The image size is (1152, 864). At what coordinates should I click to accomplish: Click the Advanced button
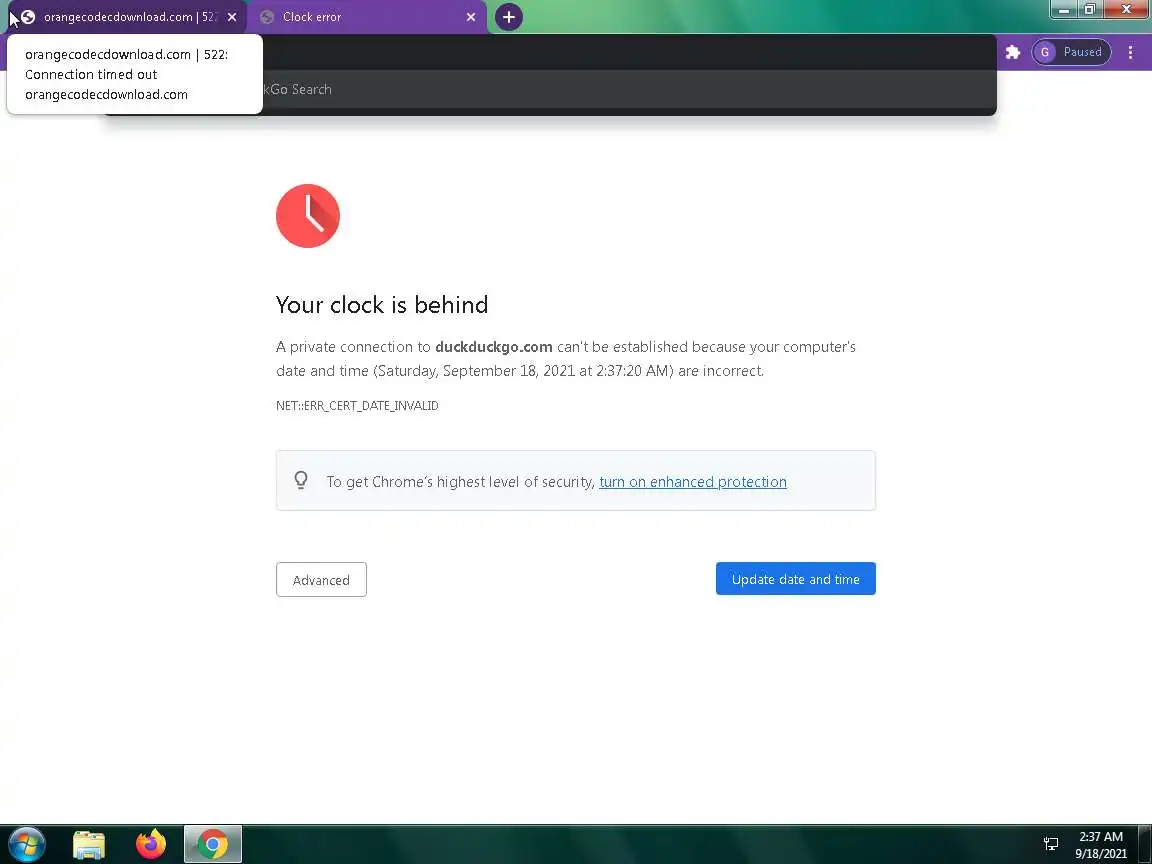(321, 580)
